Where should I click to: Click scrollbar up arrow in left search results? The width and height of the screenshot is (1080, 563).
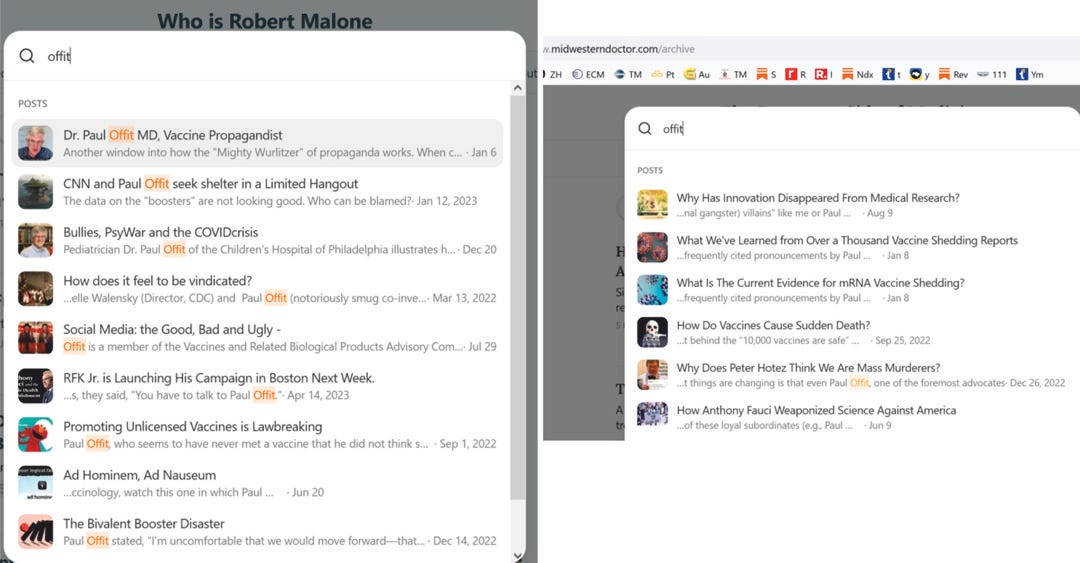click(x=517, y=88)
